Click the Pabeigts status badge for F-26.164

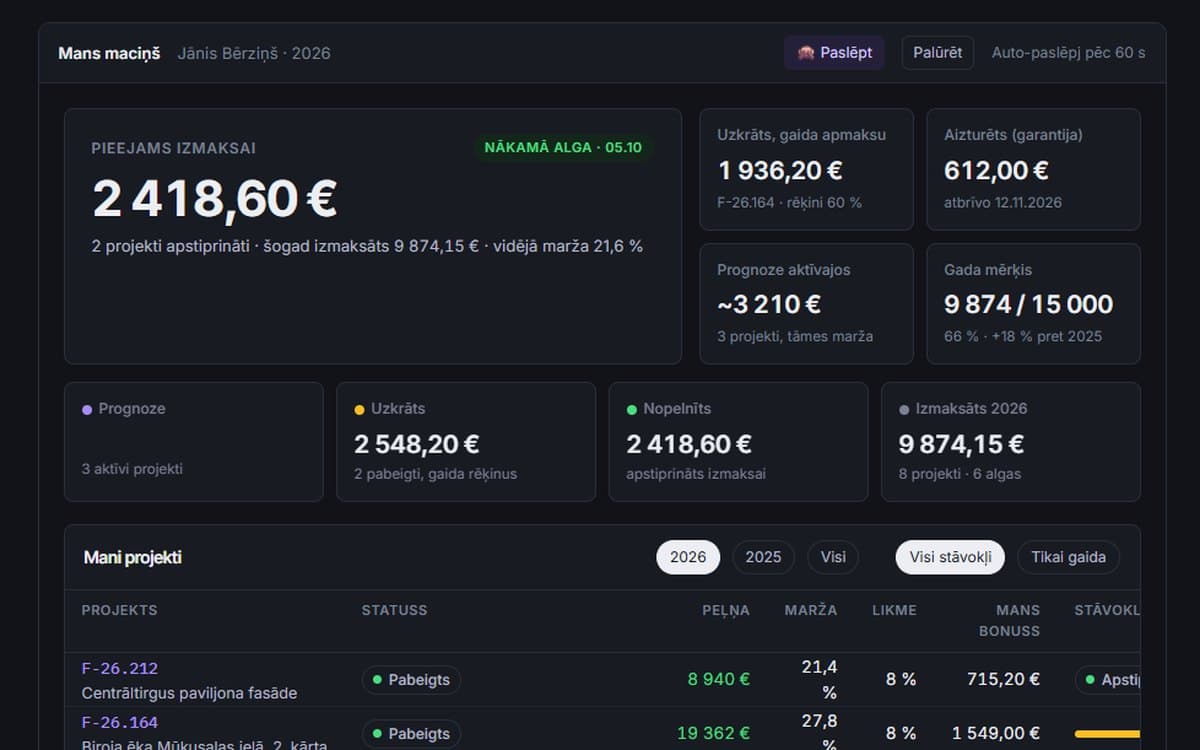coord(411,734)
